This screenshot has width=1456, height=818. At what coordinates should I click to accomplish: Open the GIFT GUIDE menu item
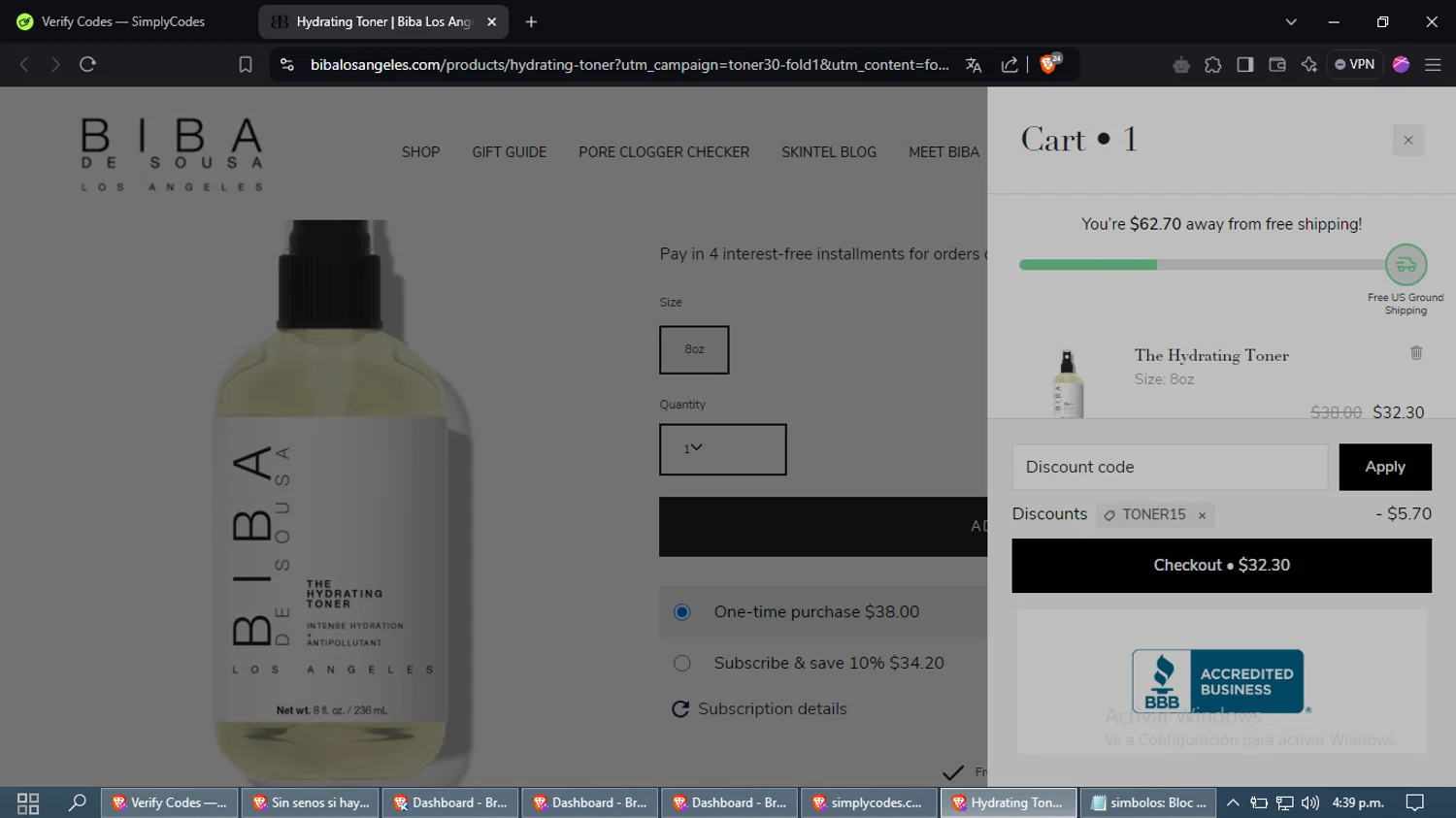coord(509,152)
